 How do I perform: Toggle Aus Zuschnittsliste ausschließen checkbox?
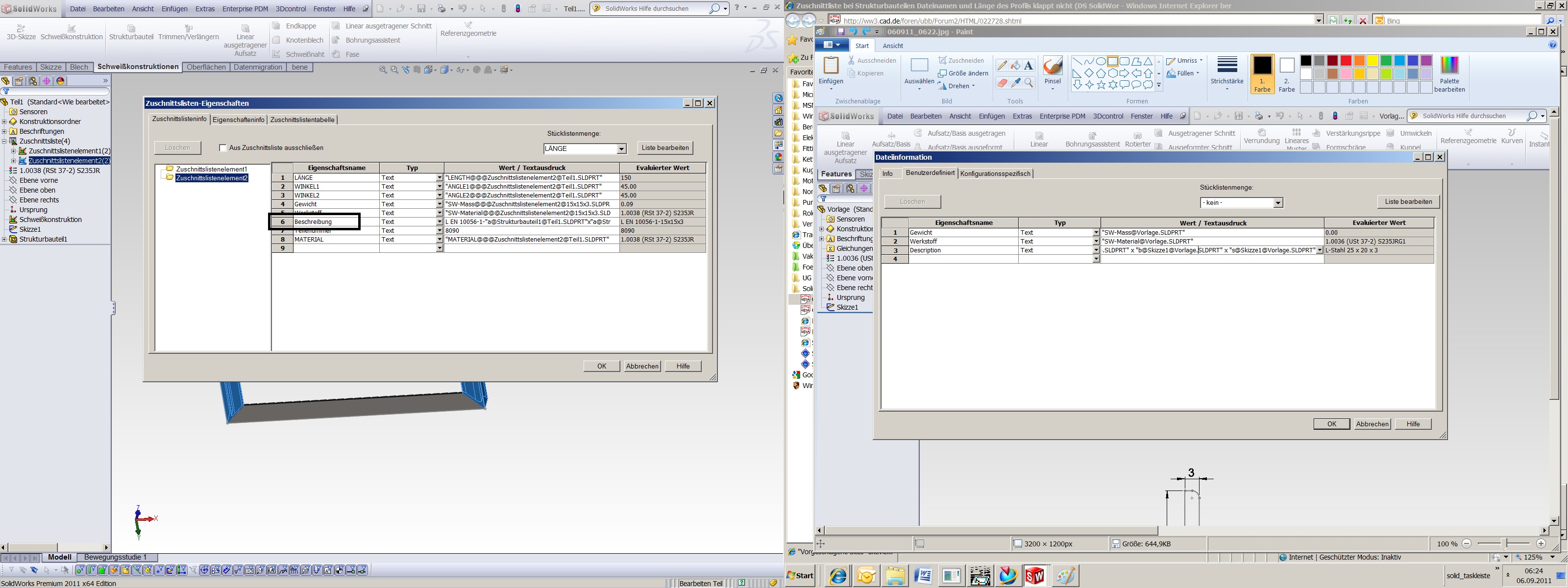click(223, 148)
